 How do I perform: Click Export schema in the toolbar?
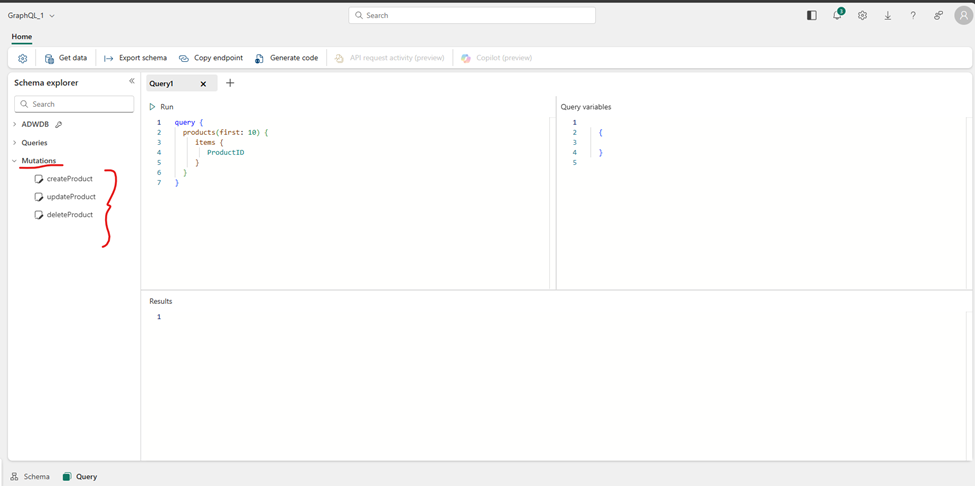[135, 58]
